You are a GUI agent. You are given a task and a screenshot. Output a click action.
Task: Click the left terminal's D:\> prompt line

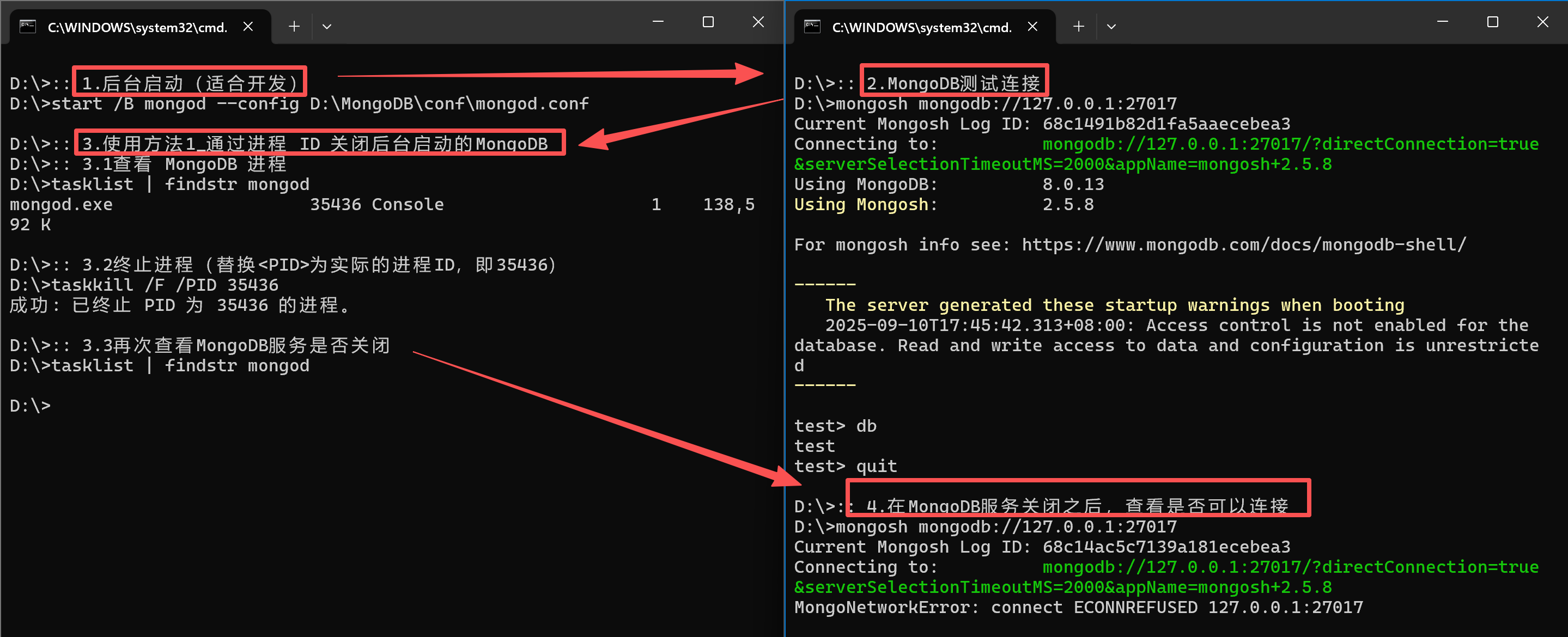tap(31, 406)
